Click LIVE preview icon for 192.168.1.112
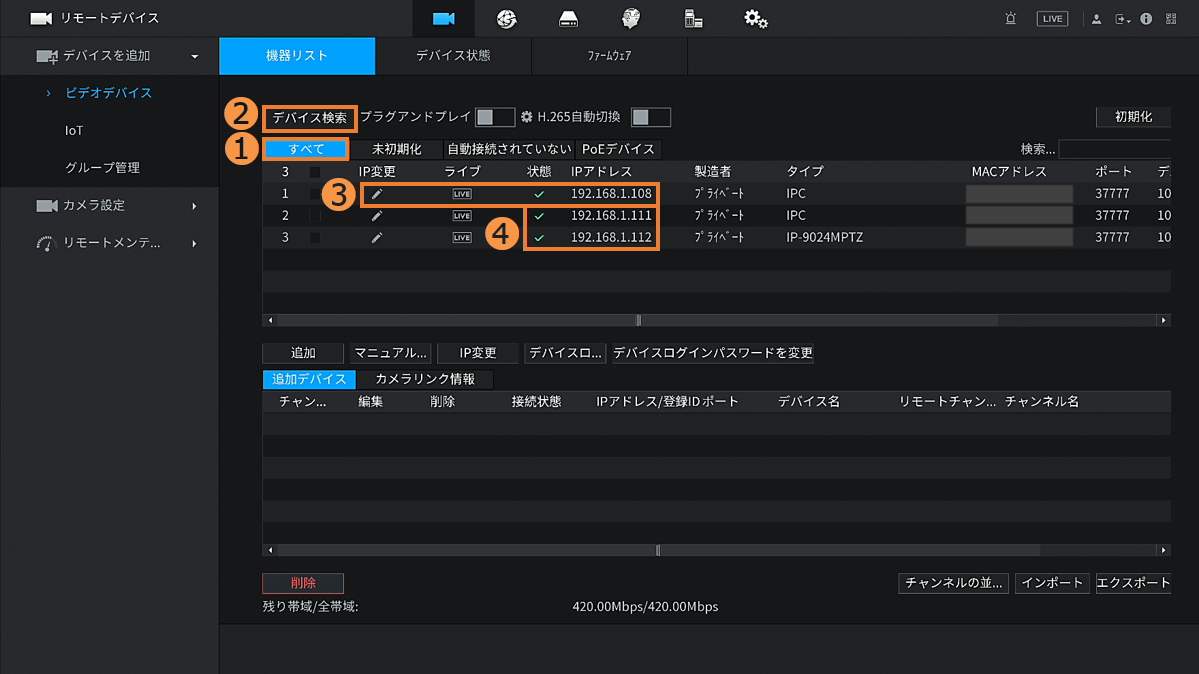1199x674 pixels. tap(461, 238)
